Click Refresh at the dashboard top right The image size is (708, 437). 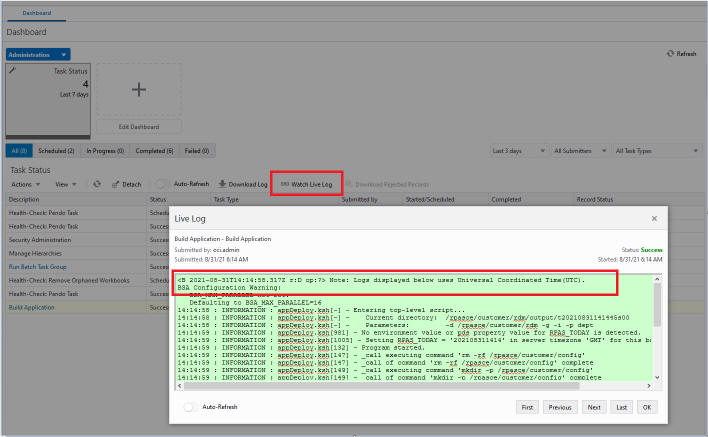click(681, 54)
